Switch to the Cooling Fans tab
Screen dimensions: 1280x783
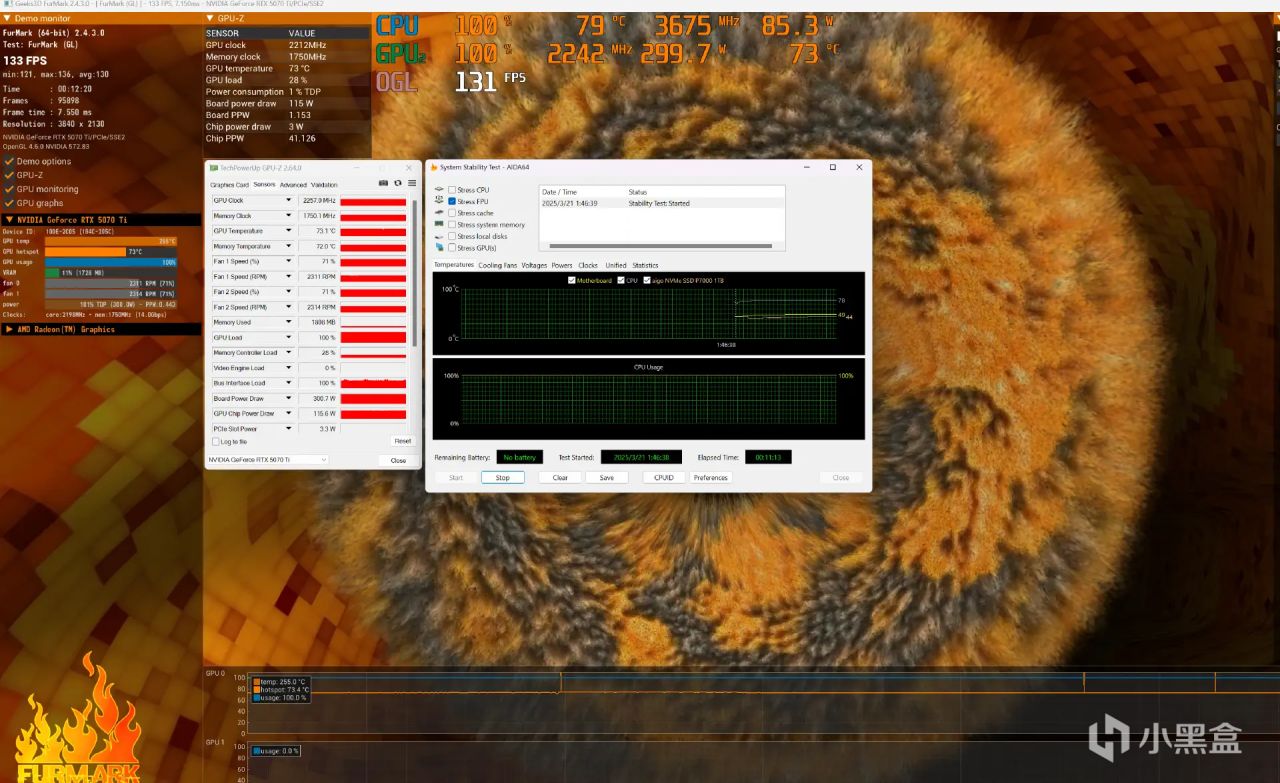pyautogui.click(x=498, y=265)
